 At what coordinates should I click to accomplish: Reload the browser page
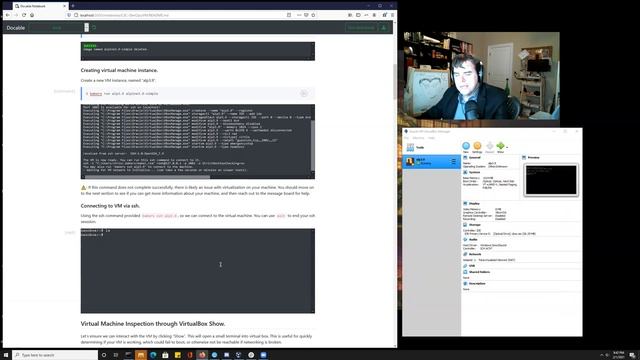pos(24,15)
